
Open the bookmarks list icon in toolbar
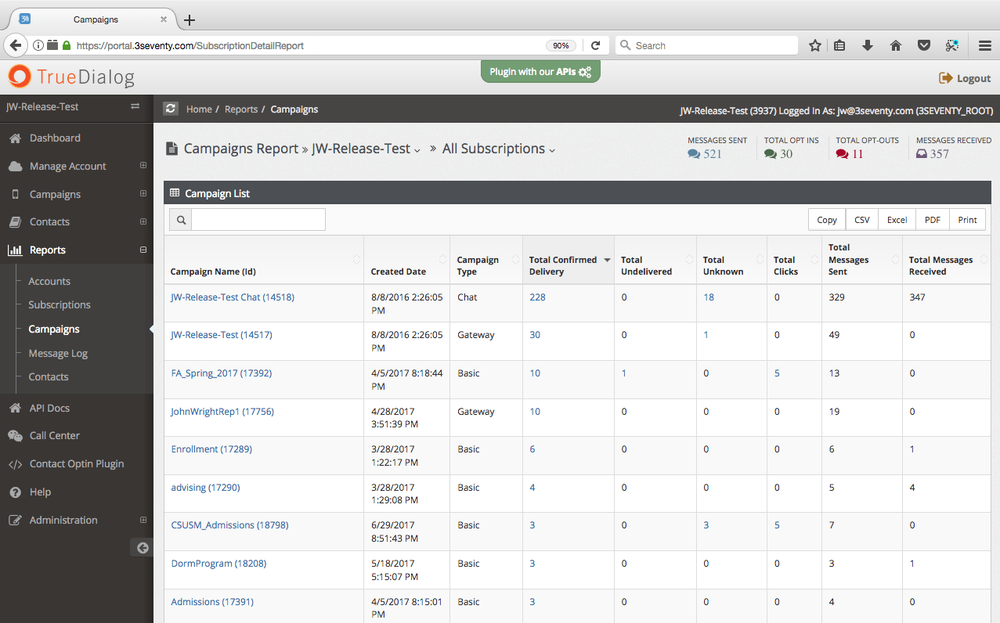click(839, 45)
